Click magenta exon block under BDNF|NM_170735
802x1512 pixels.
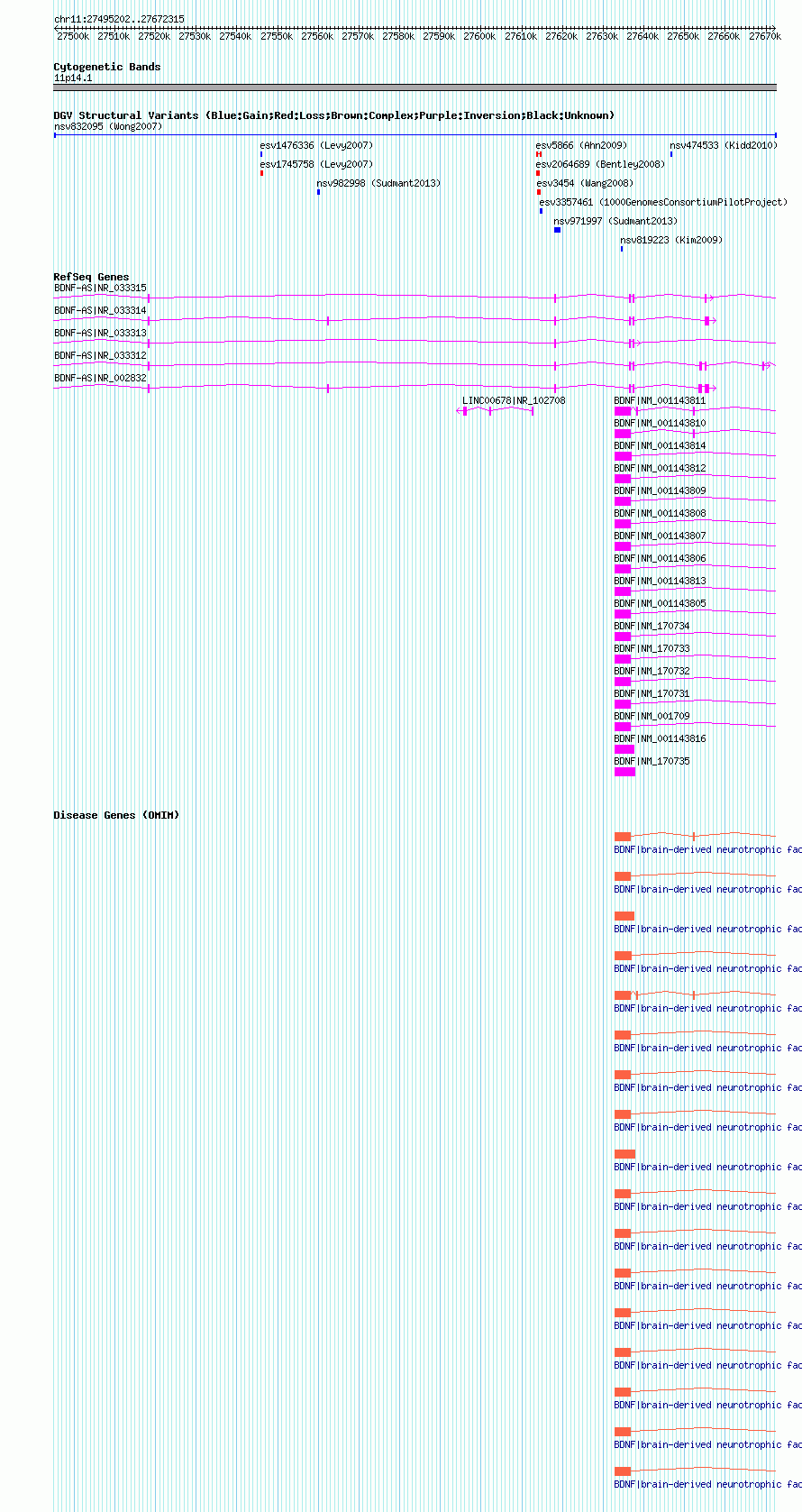click(624, 772)
